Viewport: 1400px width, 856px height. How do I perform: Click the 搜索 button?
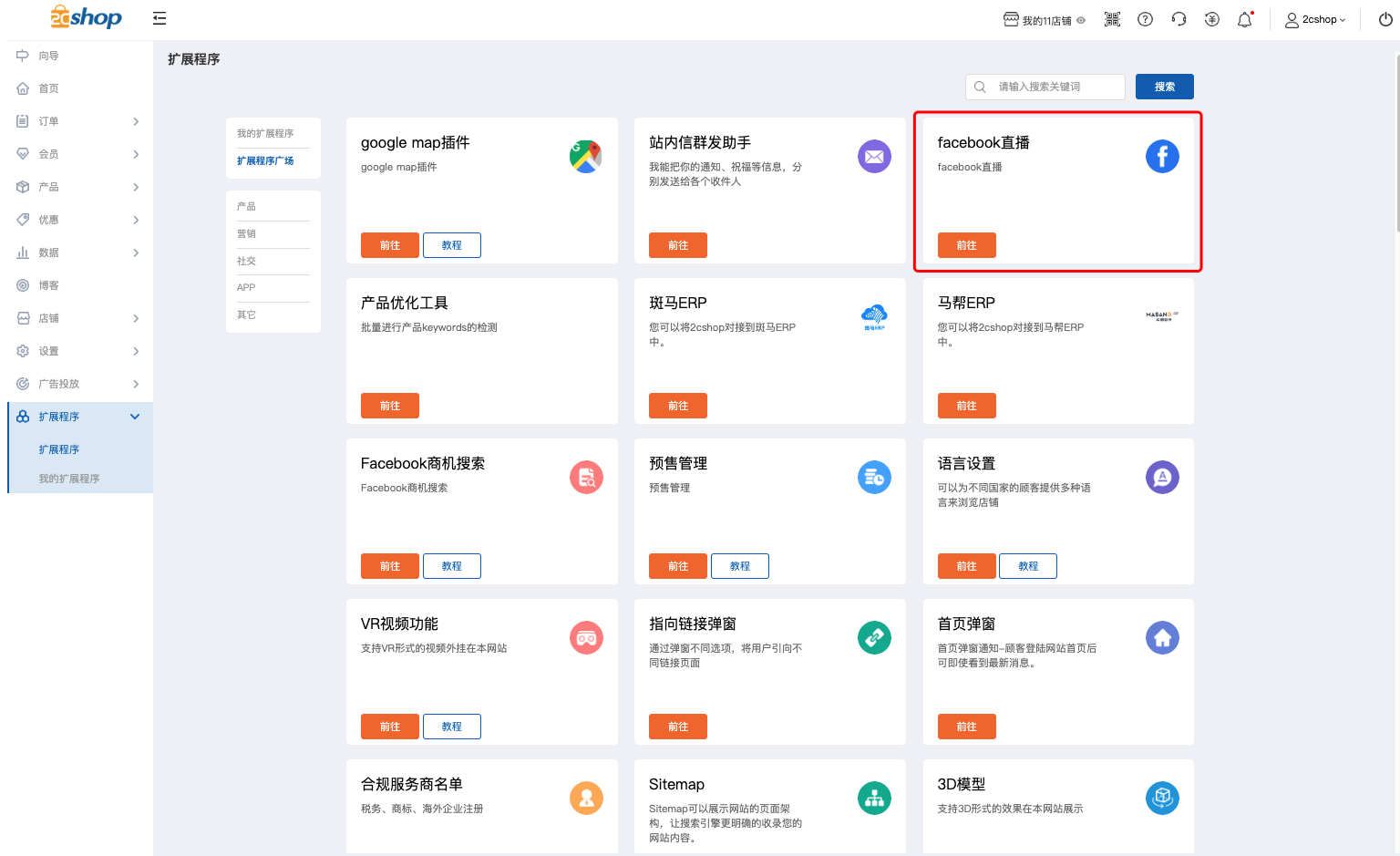tap(1165, 87)
